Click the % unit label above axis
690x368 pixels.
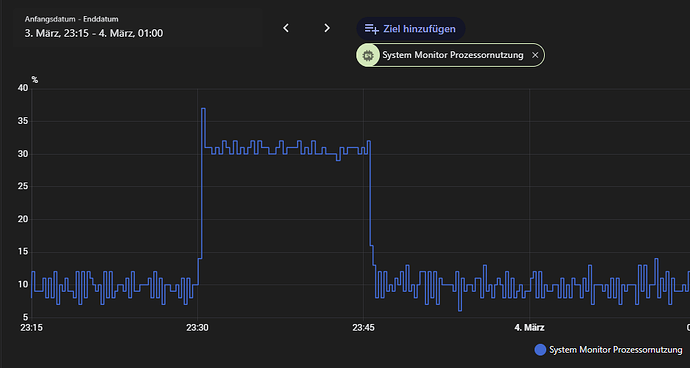pyautogui.click(x=35, y=80)
